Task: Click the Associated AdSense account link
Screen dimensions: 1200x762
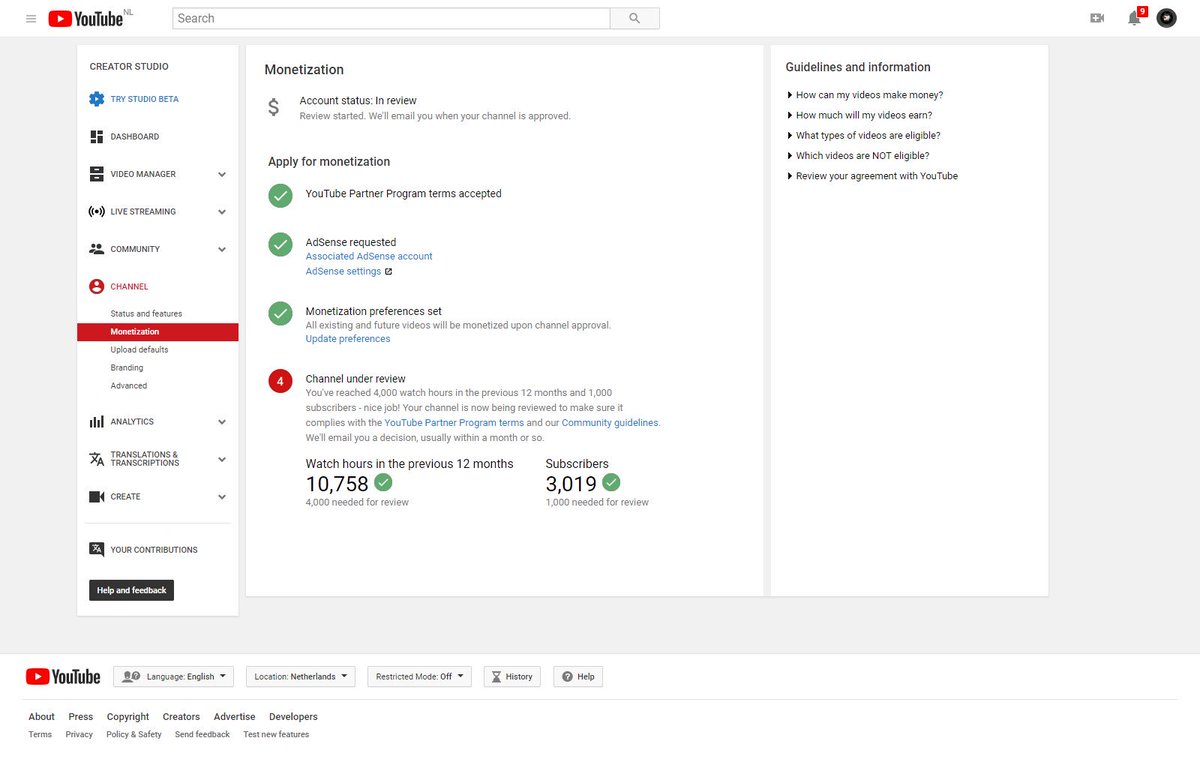Action: point(369,256)
